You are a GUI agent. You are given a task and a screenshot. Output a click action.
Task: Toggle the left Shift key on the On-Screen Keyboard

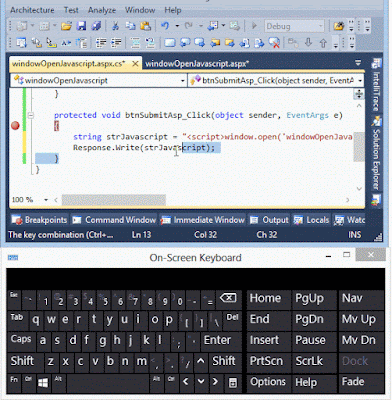22,361
